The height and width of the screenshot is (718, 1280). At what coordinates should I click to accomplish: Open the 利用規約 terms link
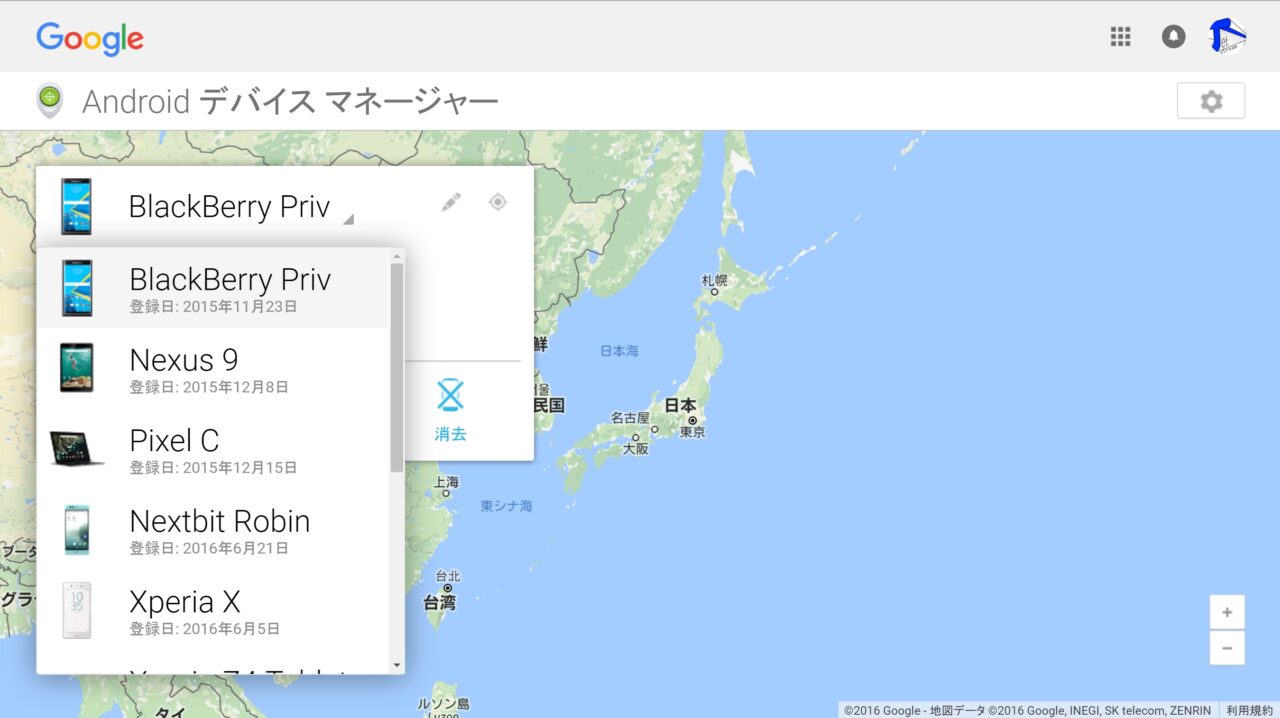point(1249,710)
